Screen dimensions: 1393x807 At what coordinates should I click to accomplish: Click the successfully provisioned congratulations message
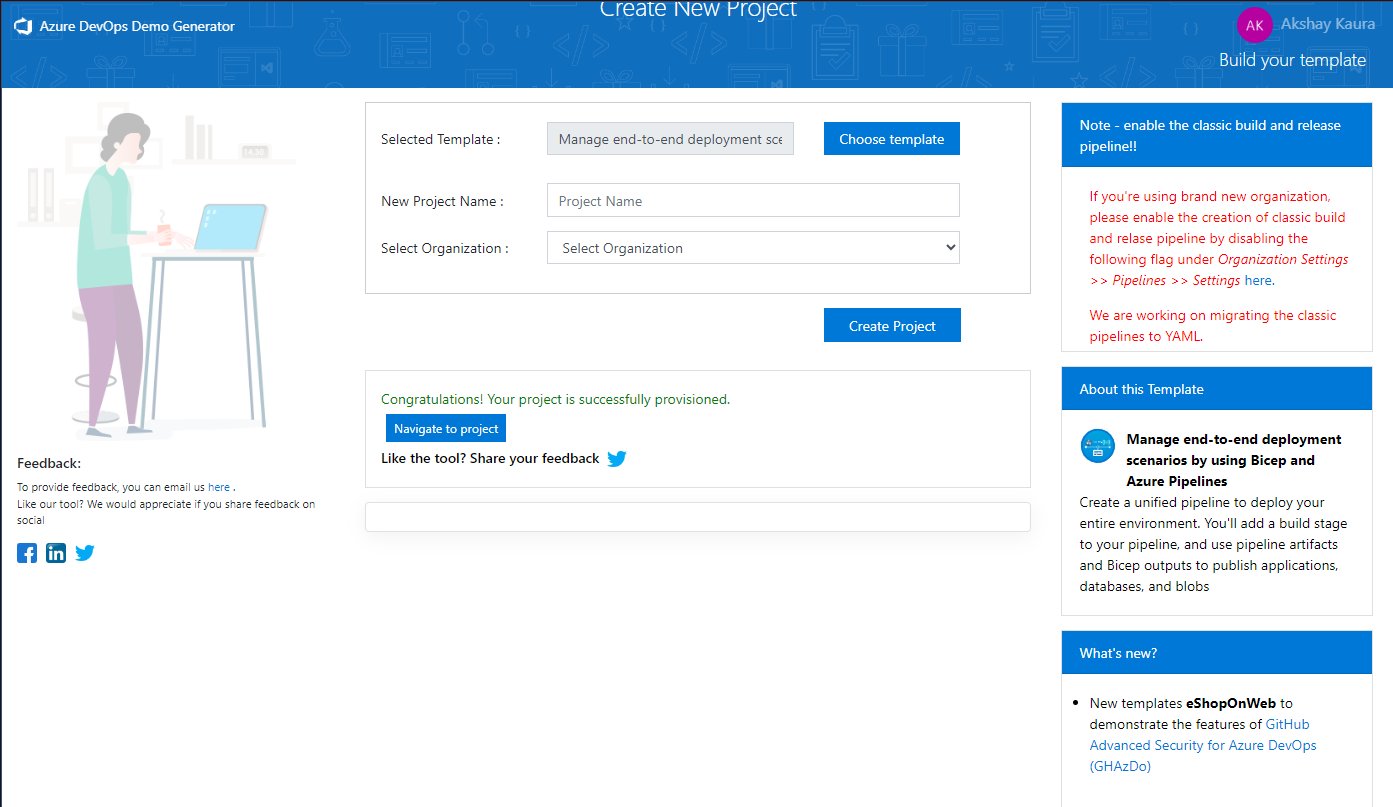[x=556, y=399]
